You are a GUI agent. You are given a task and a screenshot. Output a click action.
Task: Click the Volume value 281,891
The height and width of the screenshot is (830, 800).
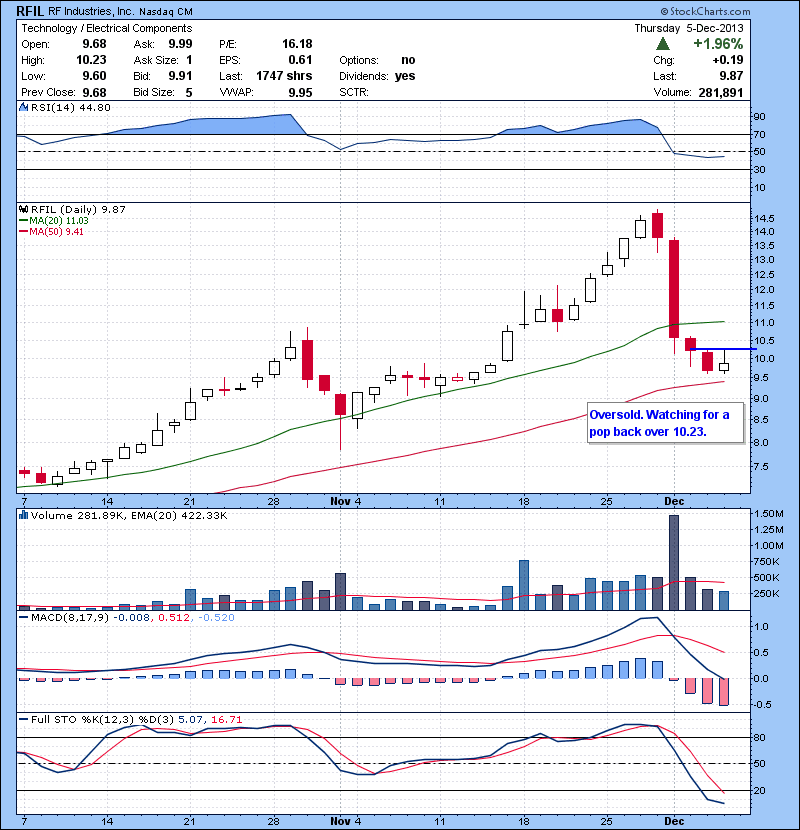coord(721,93)
